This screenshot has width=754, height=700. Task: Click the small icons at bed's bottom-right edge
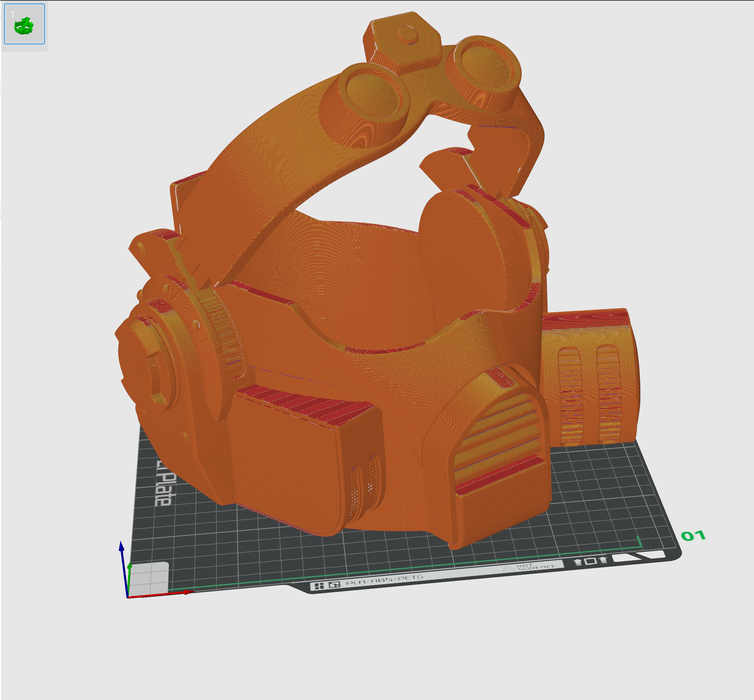coord(591,561)
